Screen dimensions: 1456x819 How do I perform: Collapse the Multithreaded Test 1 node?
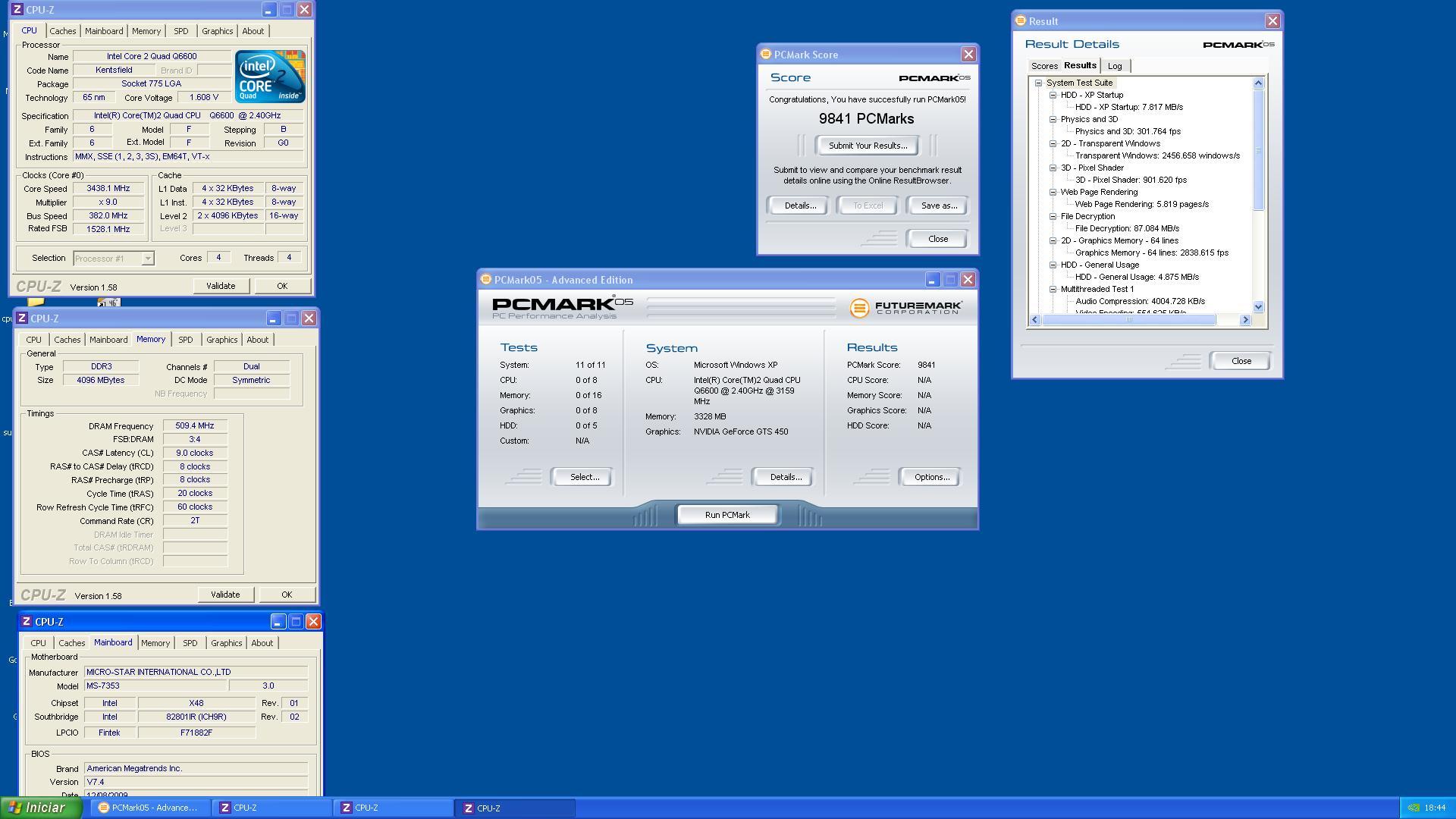pyautogui.click(x=1053, y=290)
